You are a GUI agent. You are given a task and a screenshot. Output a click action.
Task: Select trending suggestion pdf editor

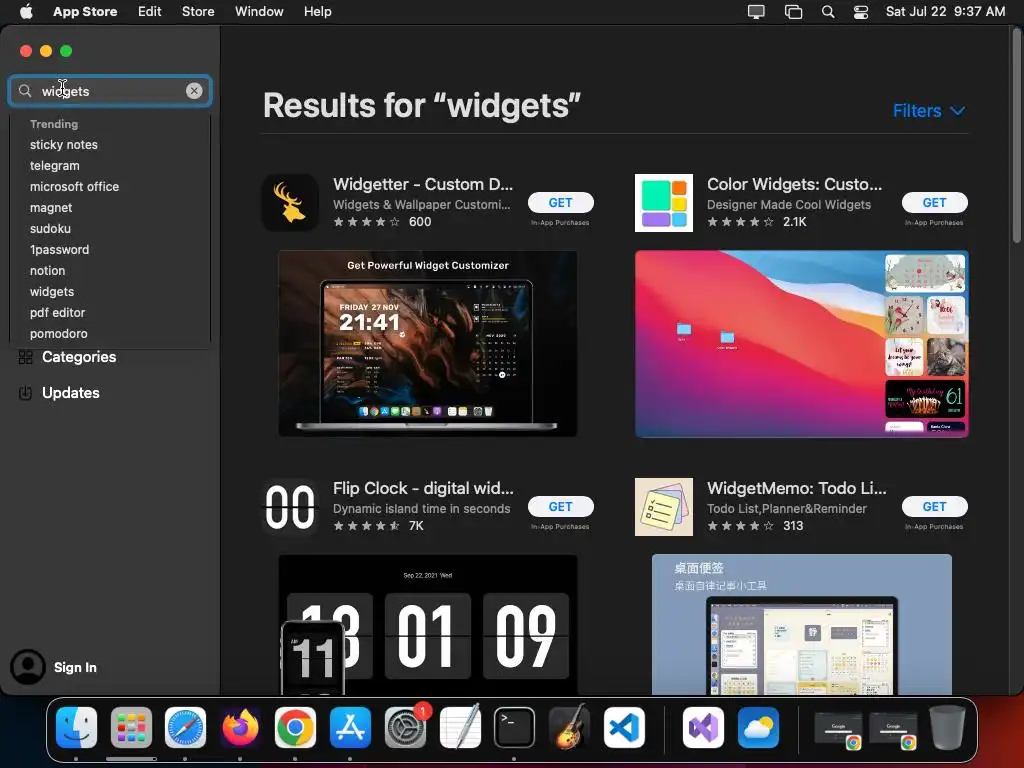click(57, 313)
